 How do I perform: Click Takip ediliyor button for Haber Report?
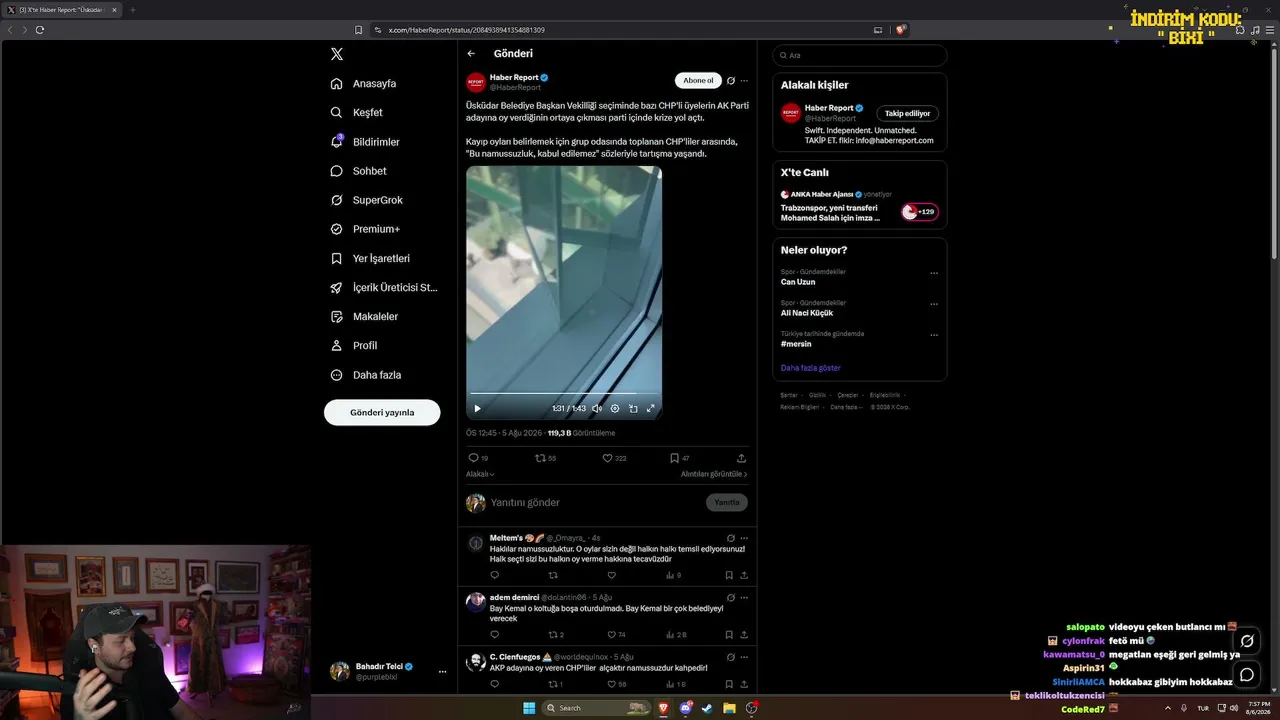[x=908, y=114]
